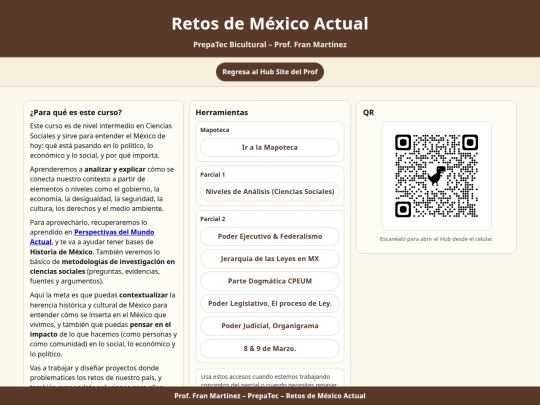Image resolution: width=540 pixels, height=405 pixels.
Task: Click the QR card heading
Action: (368, 113)
